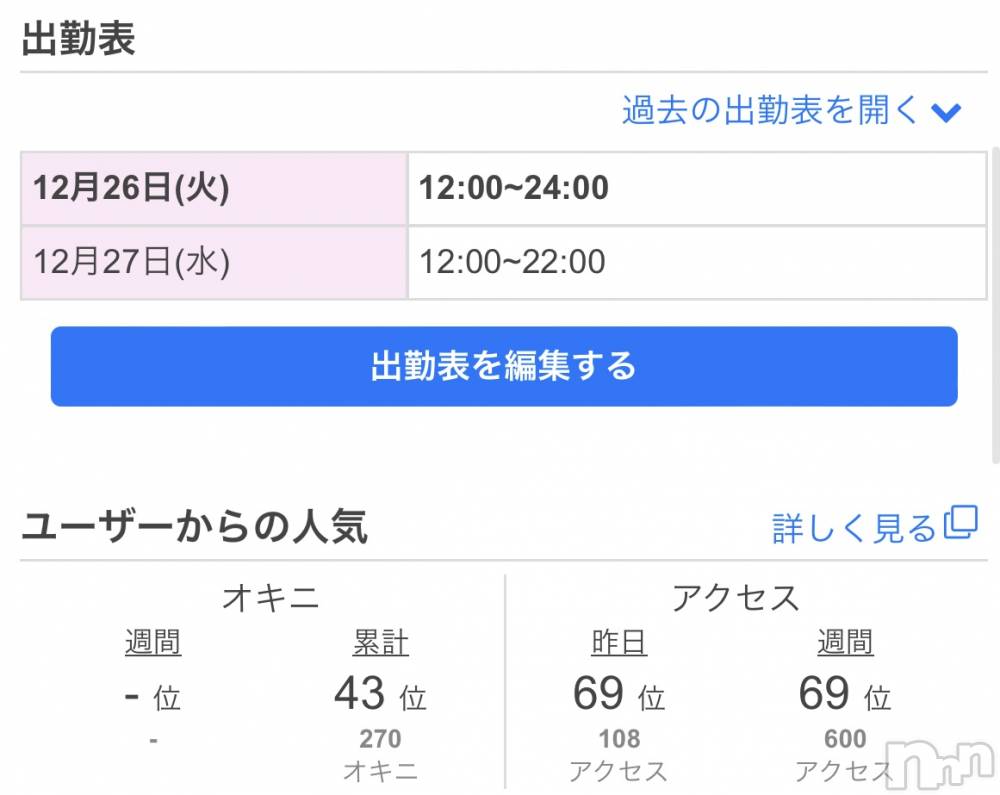Click the 週間 label under オキニ
The image size is (1000, 795).
[153, 642]
